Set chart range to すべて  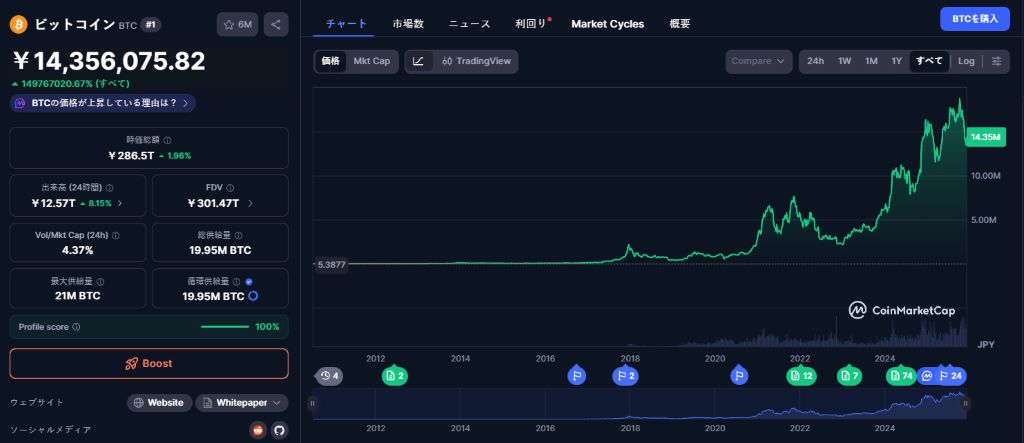pos(929,61)
